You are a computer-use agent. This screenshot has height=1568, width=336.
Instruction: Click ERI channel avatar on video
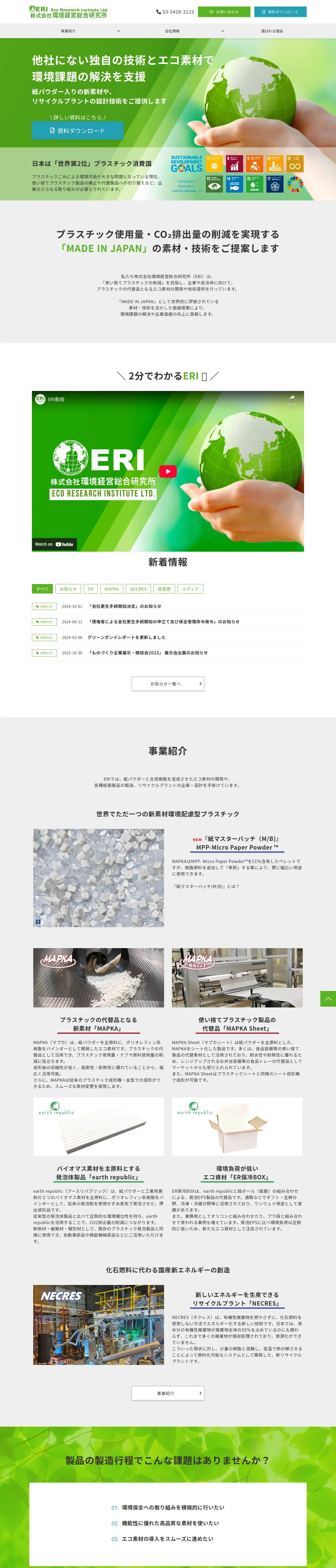point(40,399)
